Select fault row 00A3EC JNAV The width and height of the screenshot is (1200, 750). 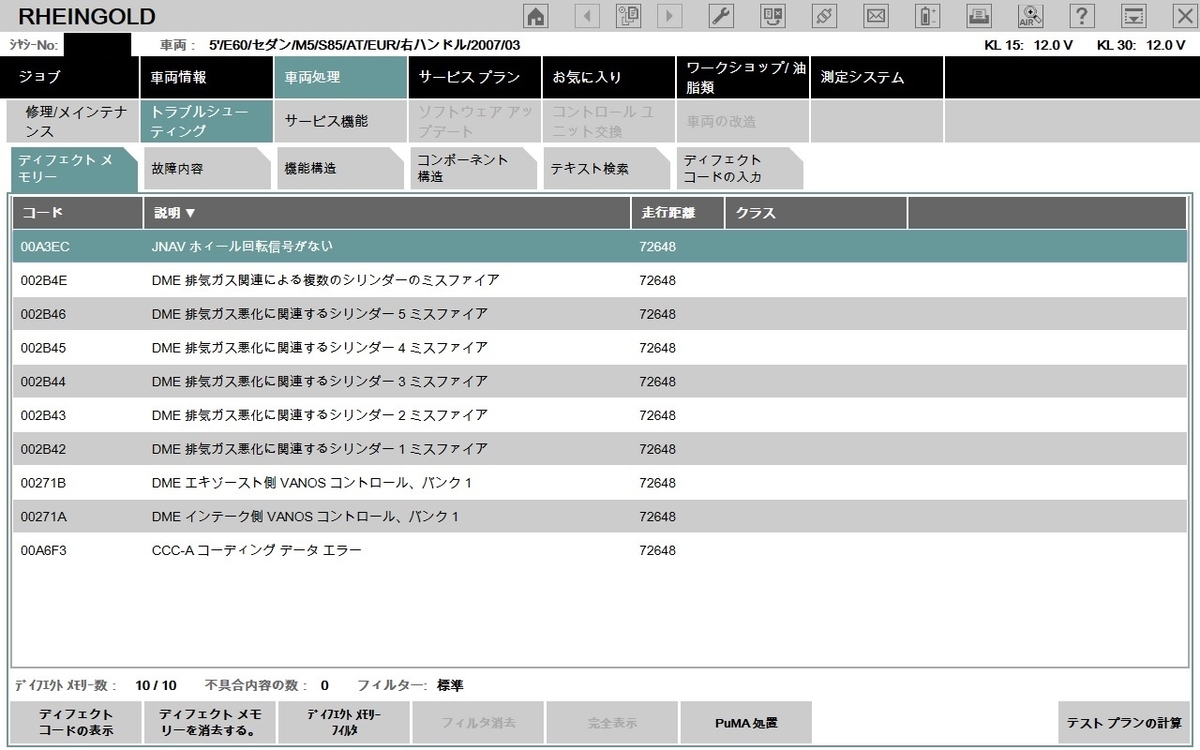click(600, 246)
